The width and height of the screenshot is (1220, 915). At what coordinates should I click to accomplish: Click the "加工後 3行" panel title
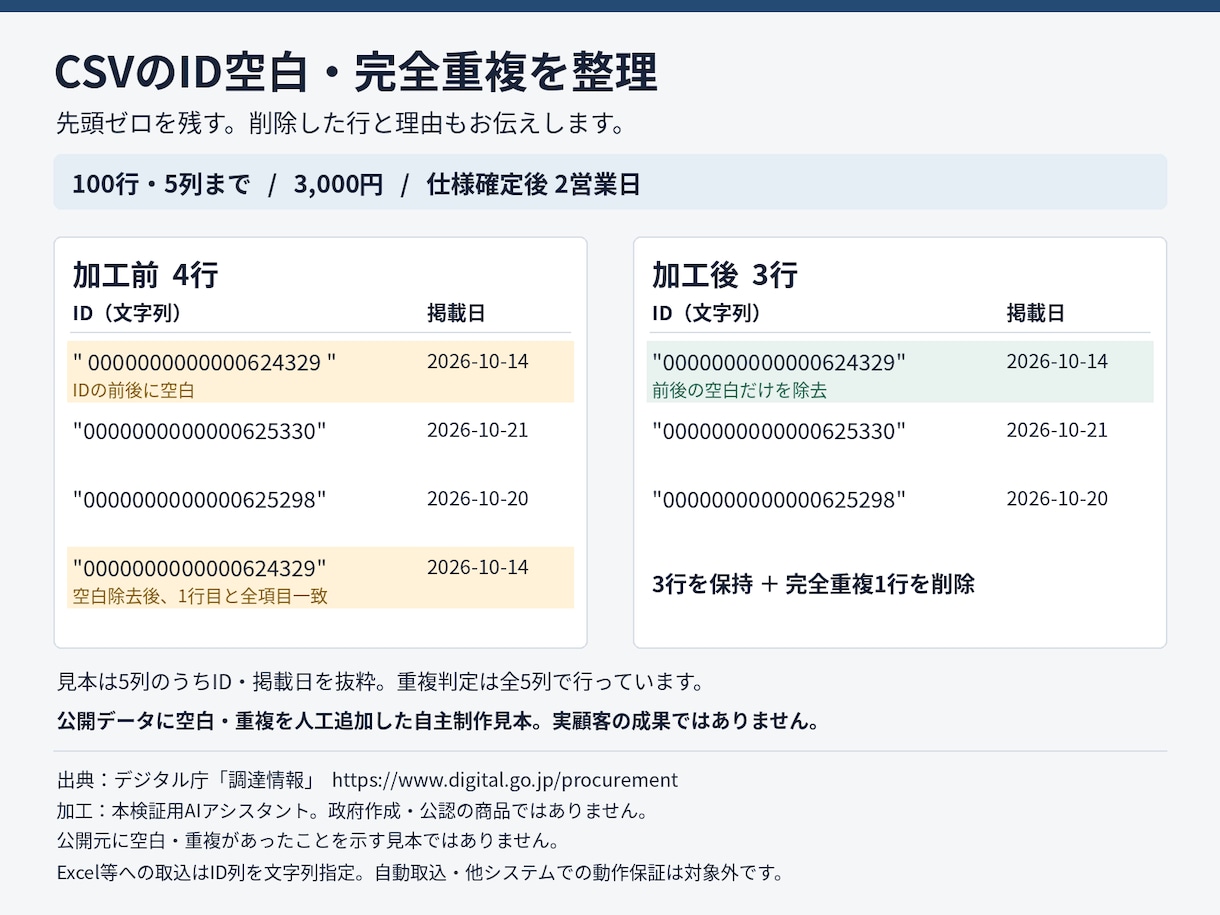click(x=724, y=274)
